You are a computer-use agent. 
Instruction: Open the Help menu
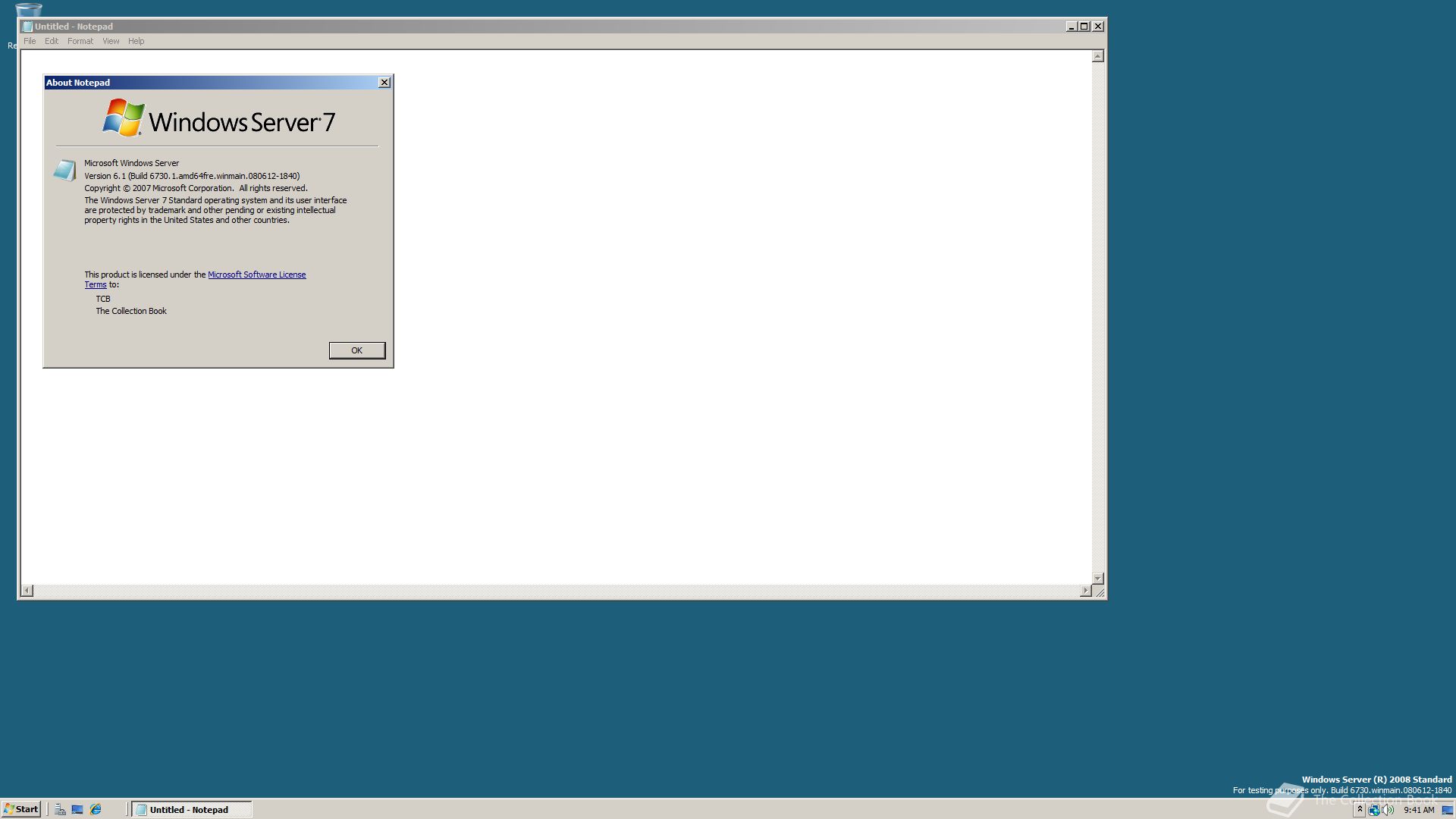[x=136, y=41]
